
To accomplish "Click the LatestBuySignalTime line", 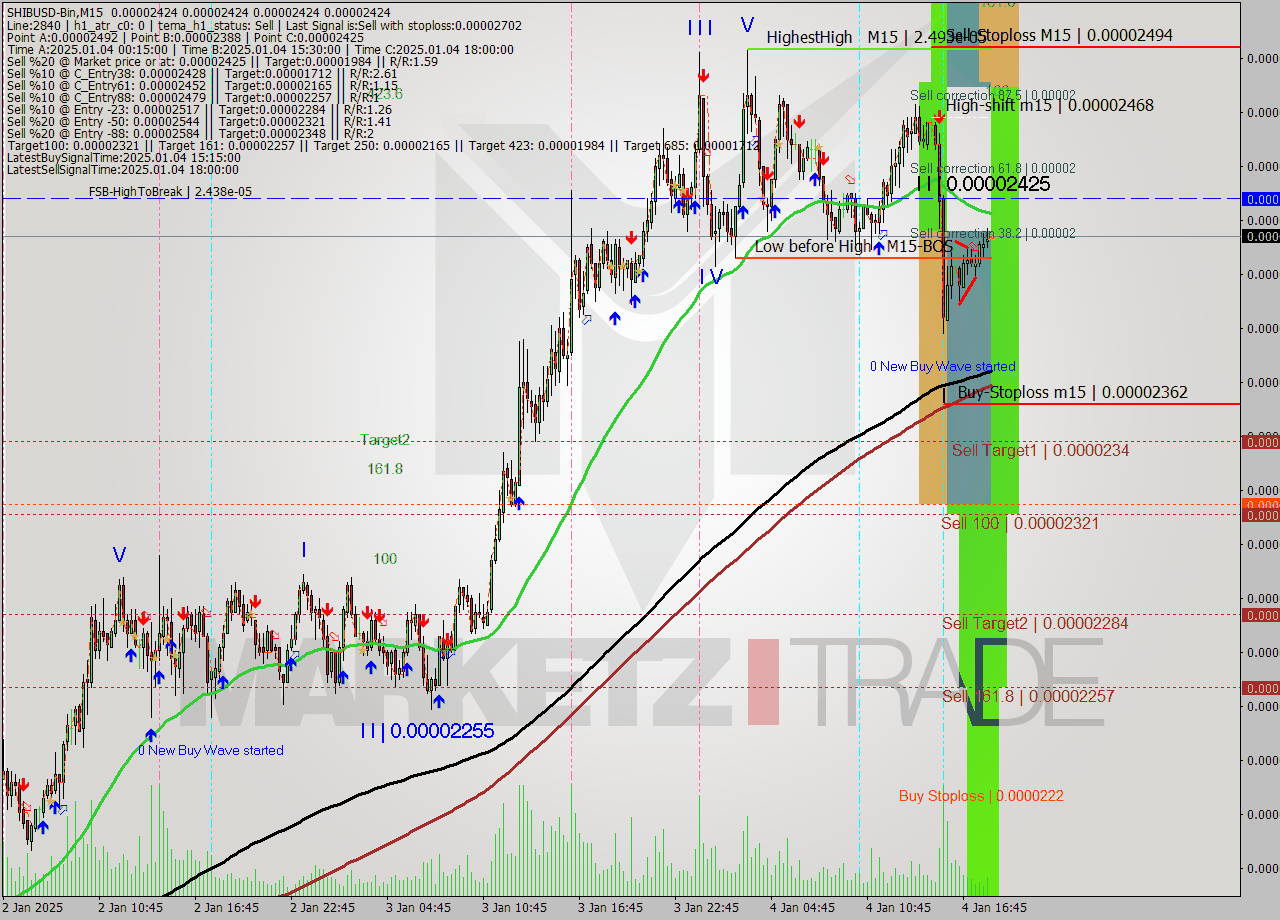I will point(123,158).
